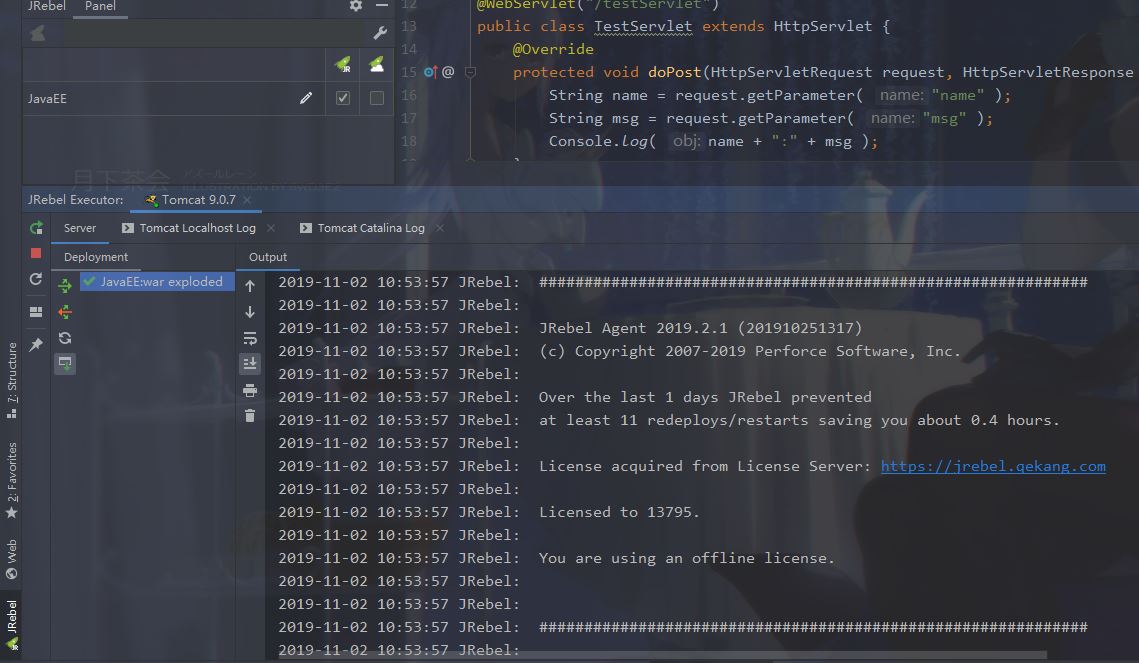The image size is (1139, 663).
Task: Open the Tomcat Localhost Log tab
Action: point(189,228)
